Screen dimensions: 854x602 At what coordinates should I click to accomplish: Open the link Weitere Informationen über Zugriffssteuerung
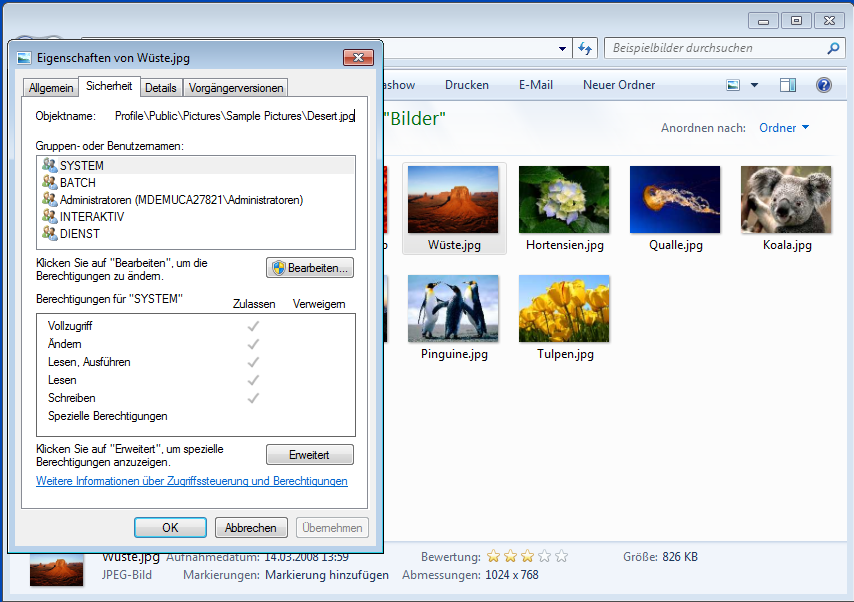192,481
